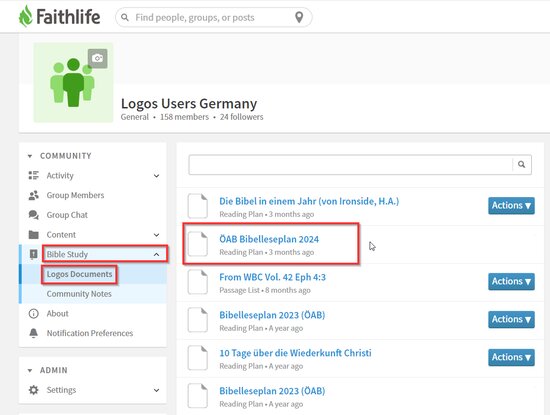
Task: Click file icon beside ÖAB Bibelleseplan 2024
Action: tap(197, 244)
